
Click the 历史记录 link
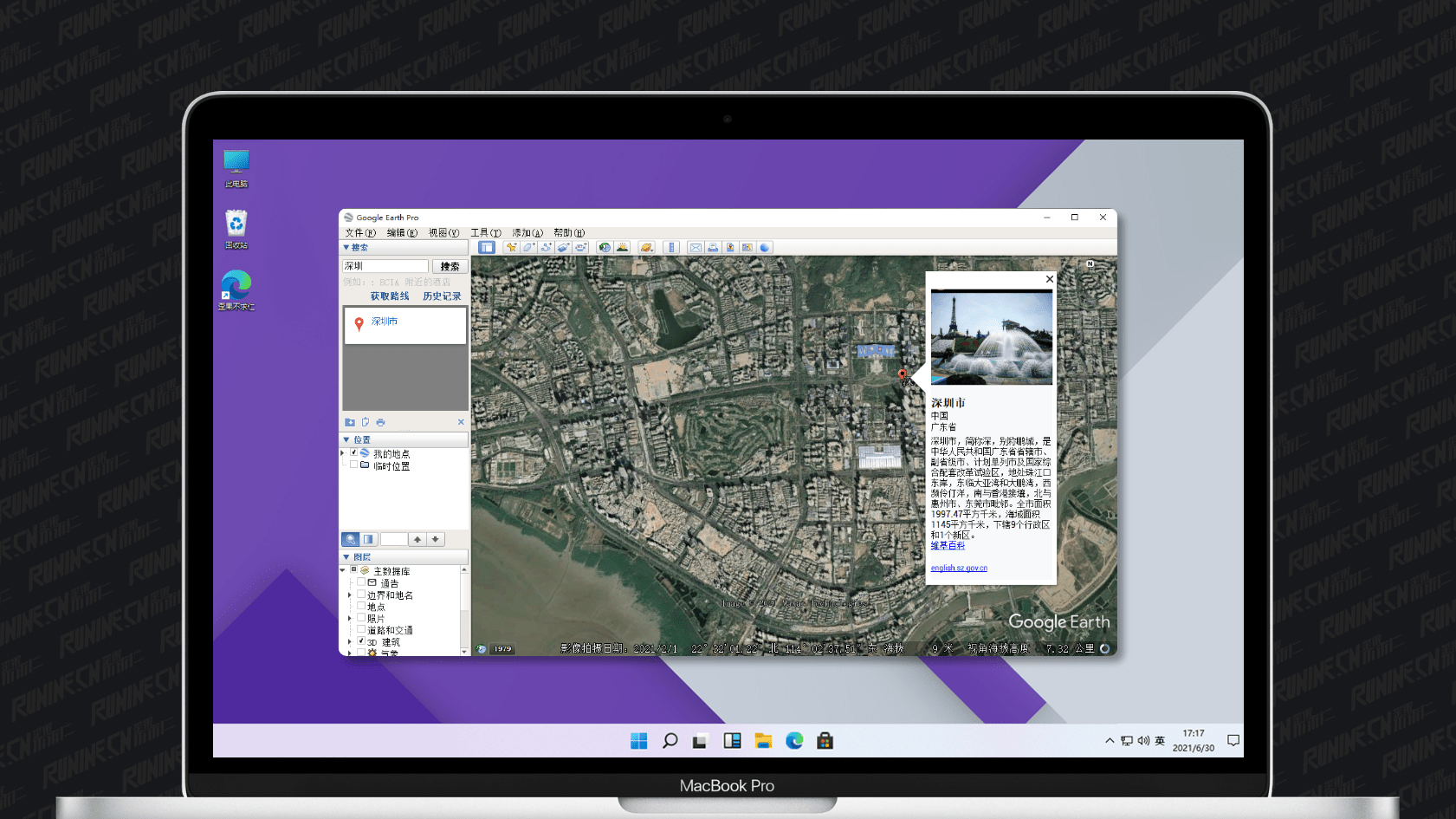[442, 296]
